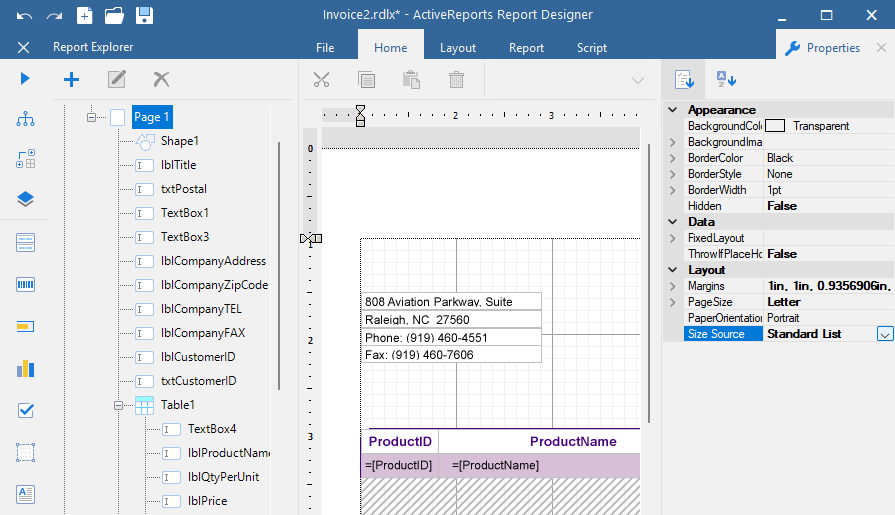Collapse the Appearance property category

[673, 110]
